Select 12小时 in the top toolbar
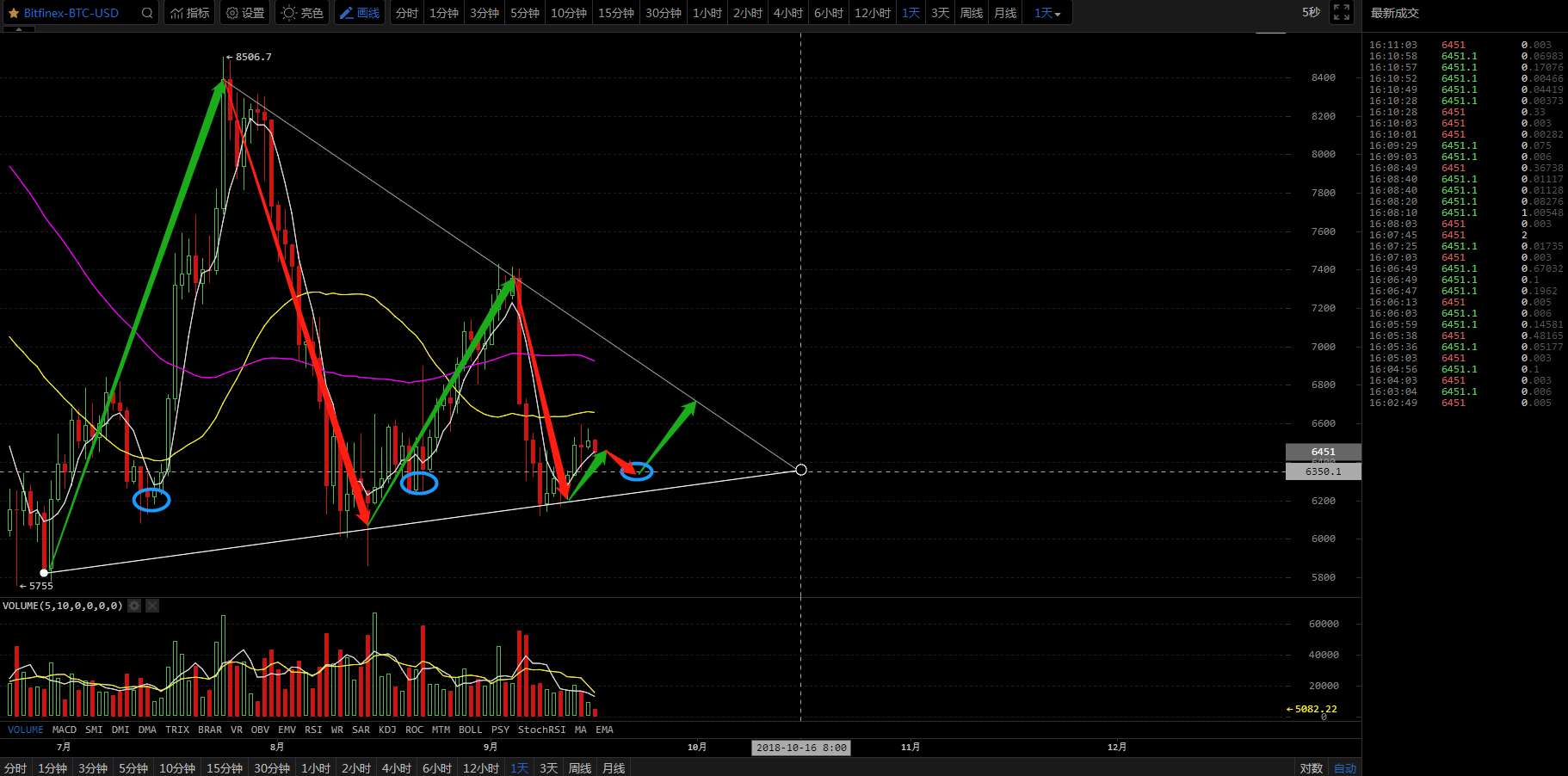The width and height of the screenshot is (1568, 776). (873, 13)
